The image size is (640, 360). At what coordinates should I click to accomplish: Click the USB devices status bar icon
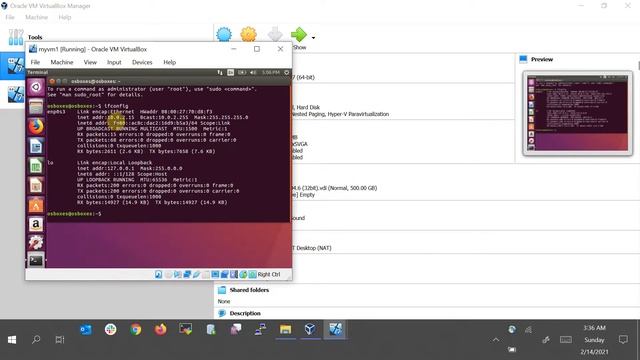(196, 274)
